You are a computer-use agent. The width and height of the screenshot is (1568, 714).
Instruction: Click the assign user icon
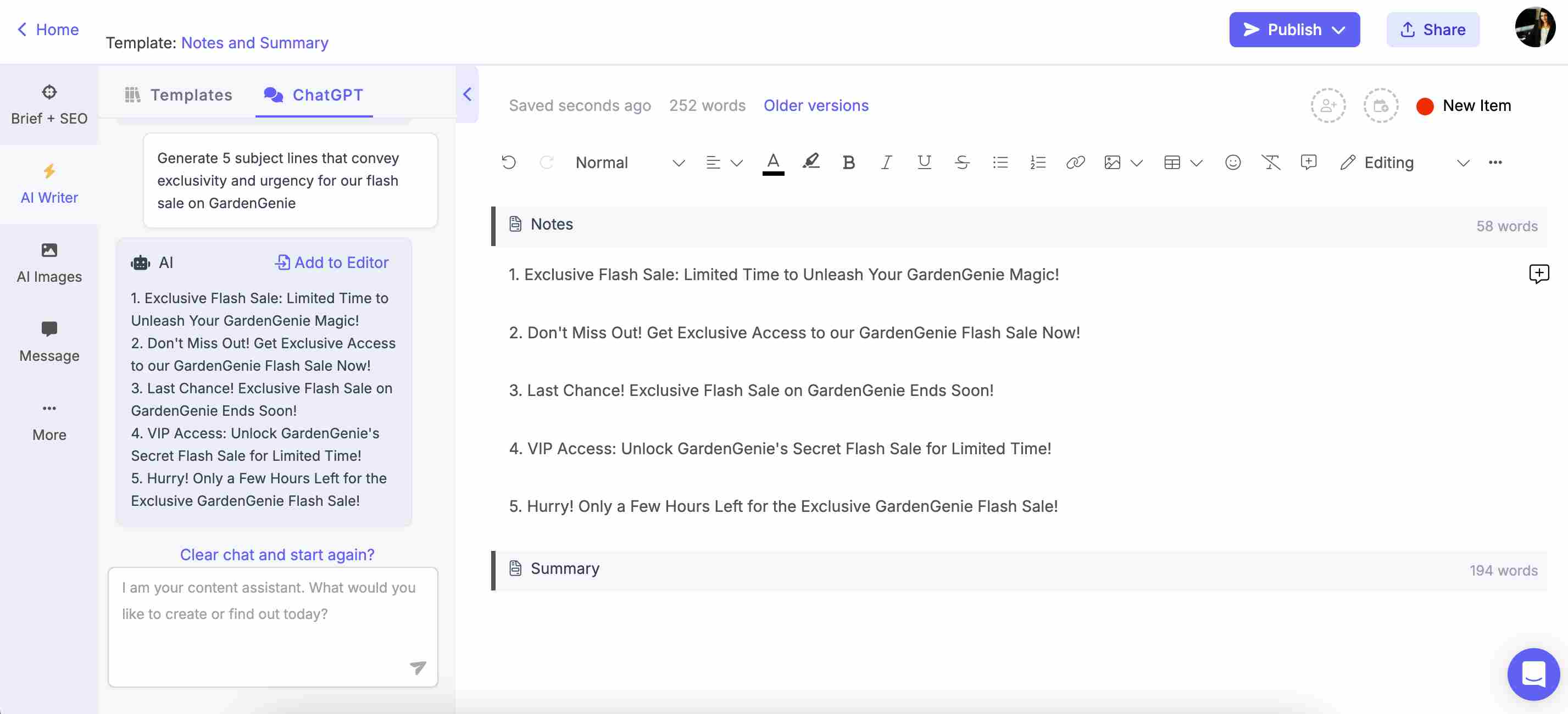(x=1327, y=105)
